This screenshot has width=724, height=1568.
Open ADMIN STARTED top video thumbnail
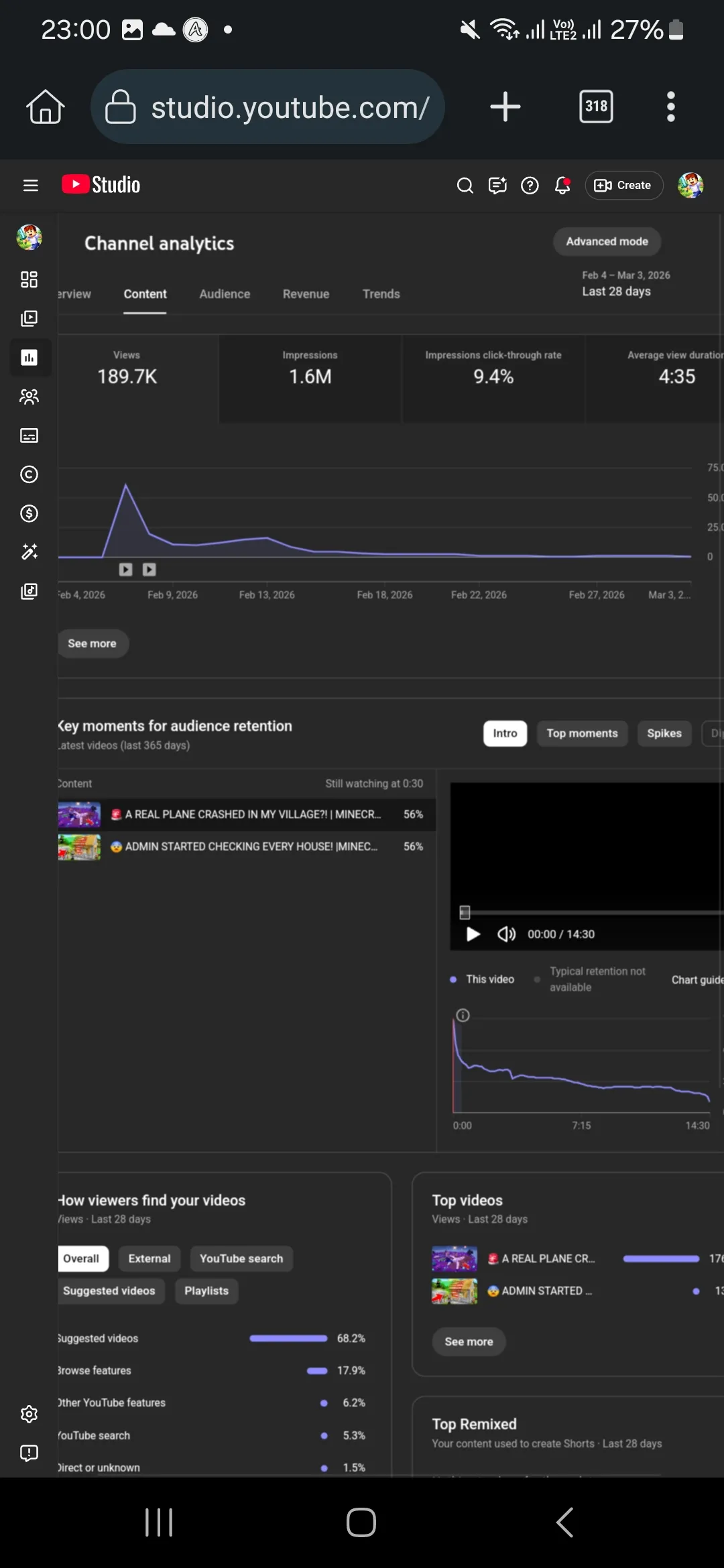[x=455, y=1291]
